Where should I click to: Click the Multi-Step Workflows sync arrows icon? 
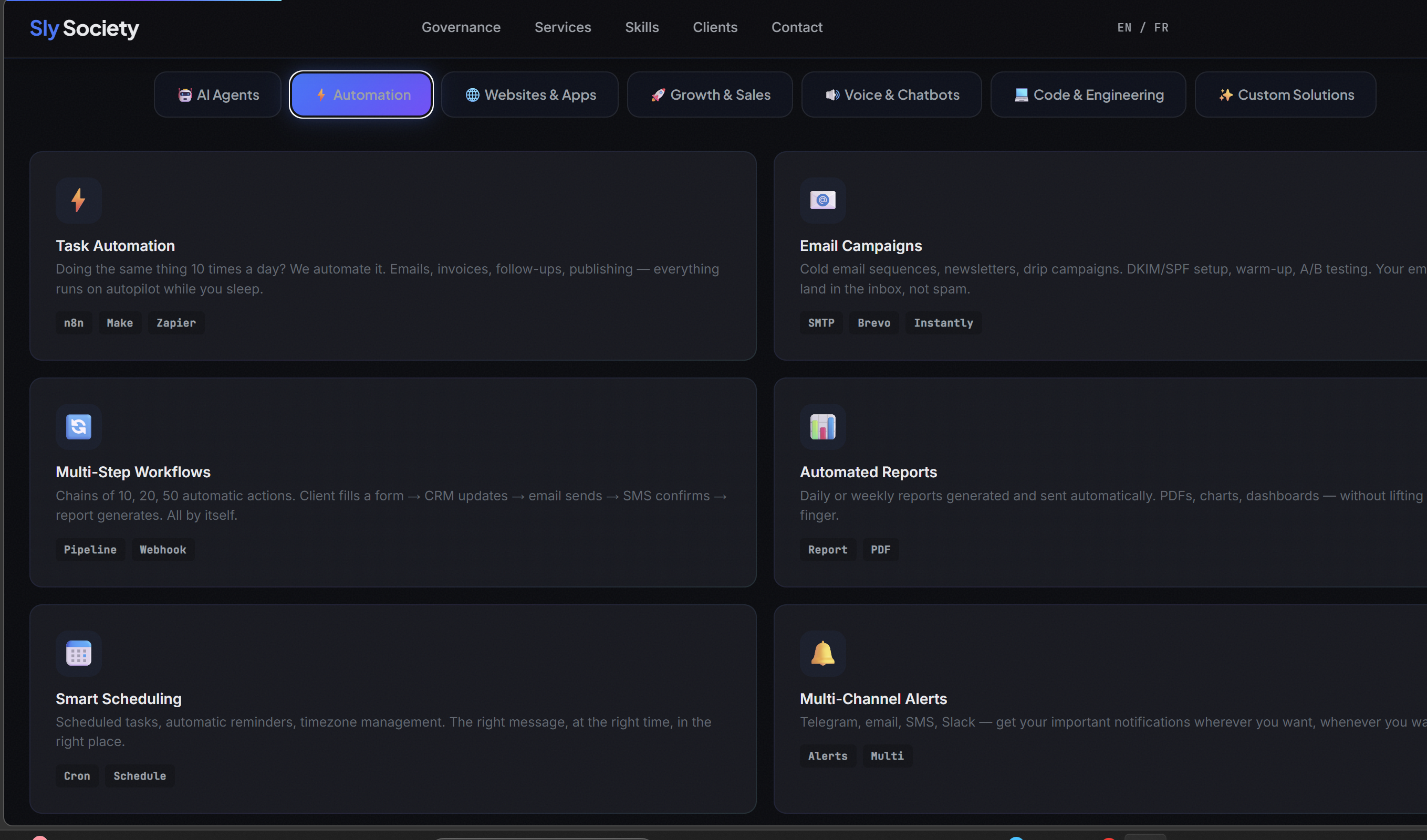click(78, 427)
